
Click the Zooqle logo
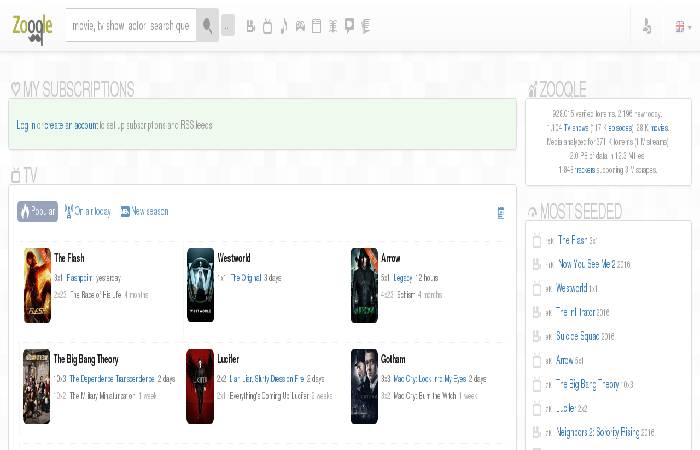click(x=32, y=26)
